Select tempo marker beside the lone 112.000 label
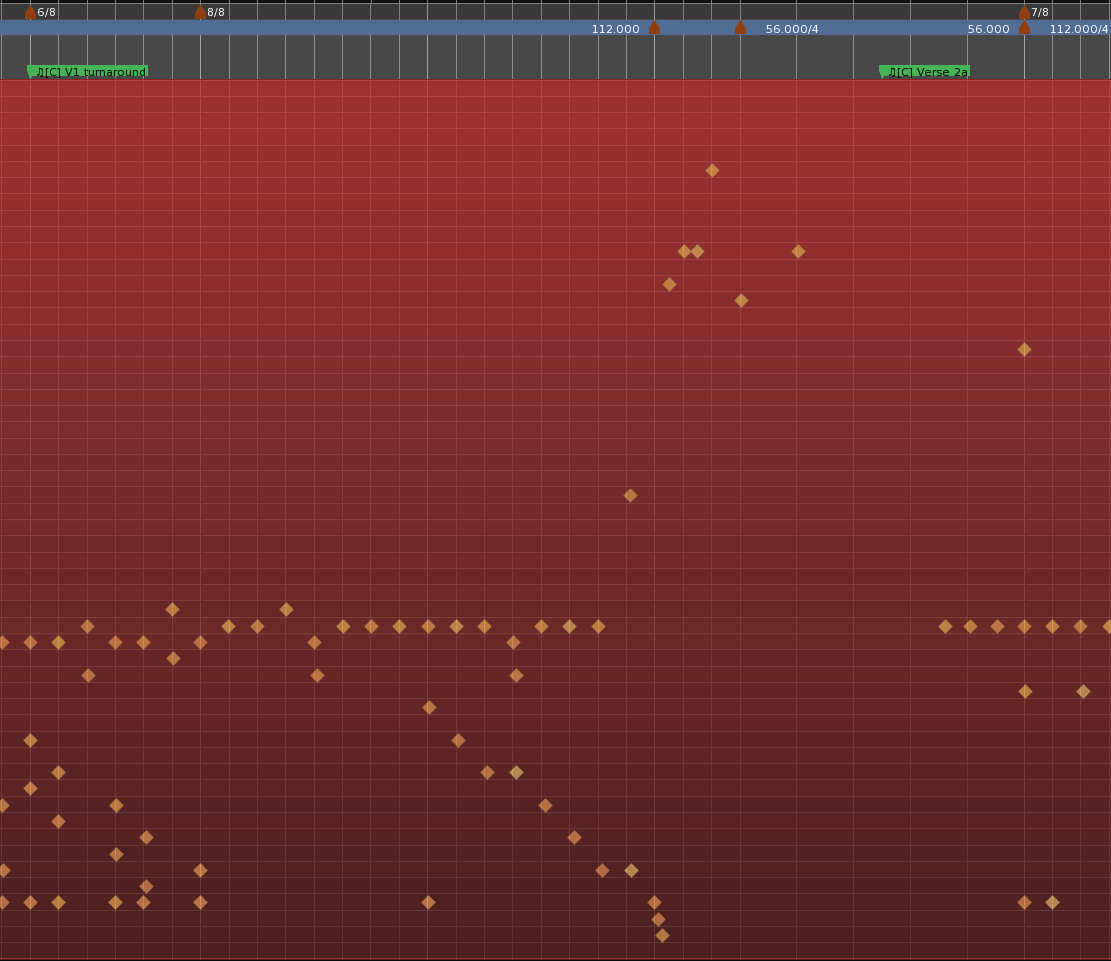 tap(654, 28)
